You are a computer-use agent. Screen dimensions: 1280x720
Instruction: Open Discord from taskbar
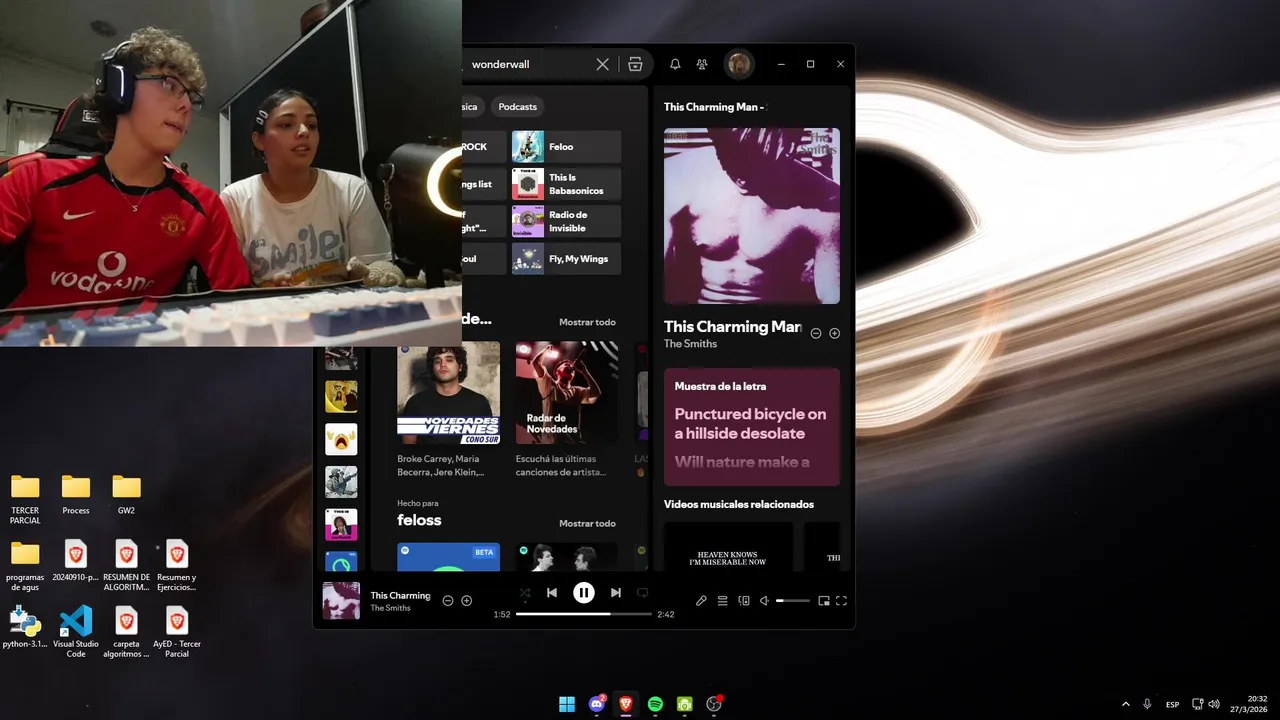[x=597, y=704]
